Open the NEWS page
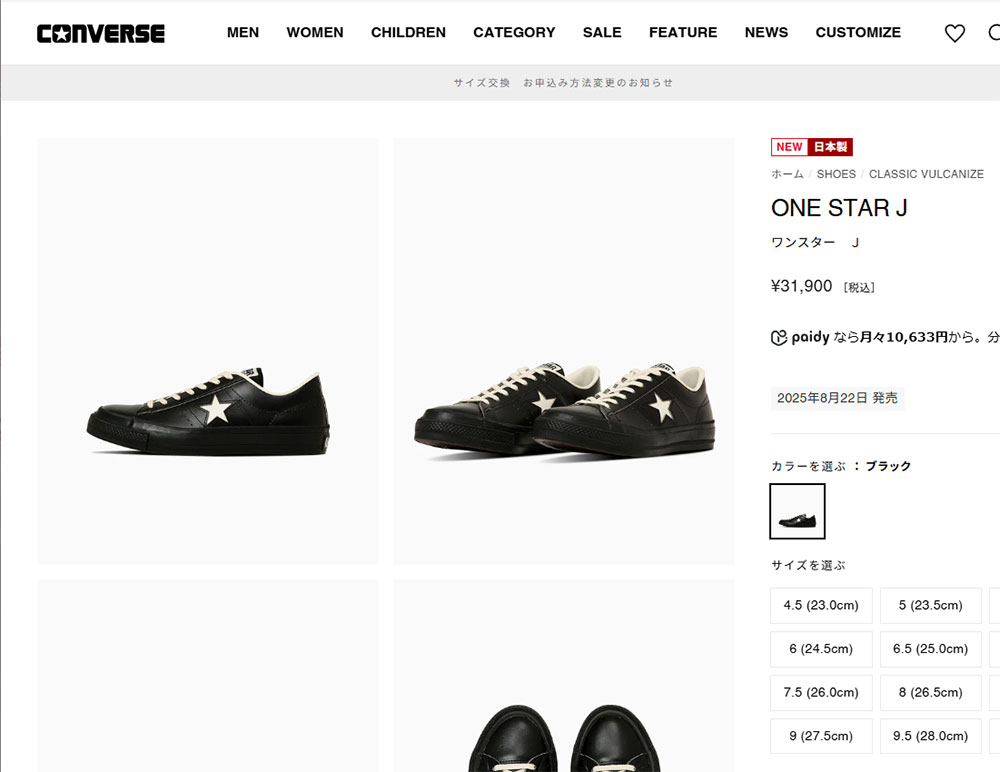The height and width of the screenshot is (772, 1000). pos(766,33)
